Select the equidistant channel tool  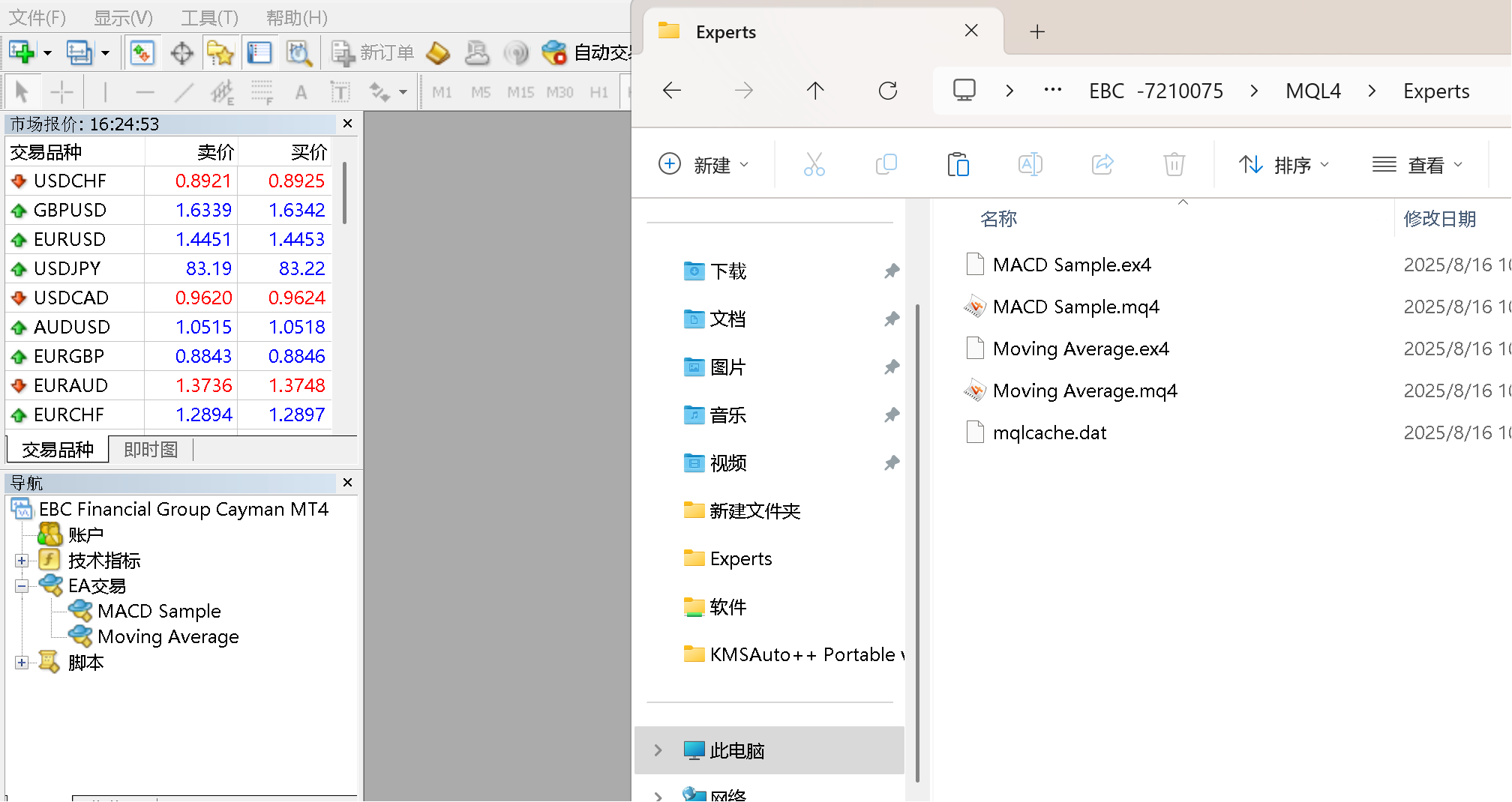[223, 92]
